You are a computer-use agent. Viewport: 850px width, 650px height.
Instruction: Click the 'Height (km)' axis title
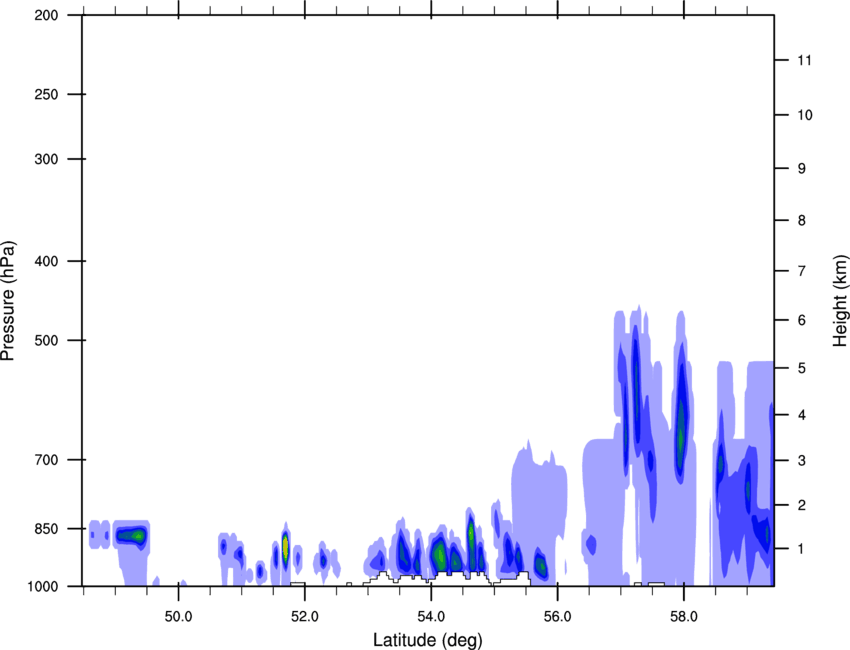click(840, 301)
